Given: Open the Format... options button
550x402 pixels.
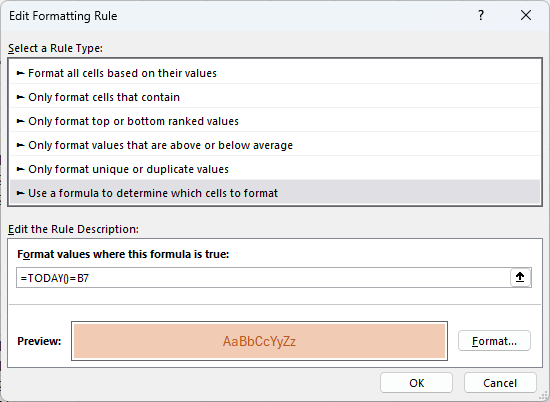Looking at the screenshot, I should [x=494, y=341].
